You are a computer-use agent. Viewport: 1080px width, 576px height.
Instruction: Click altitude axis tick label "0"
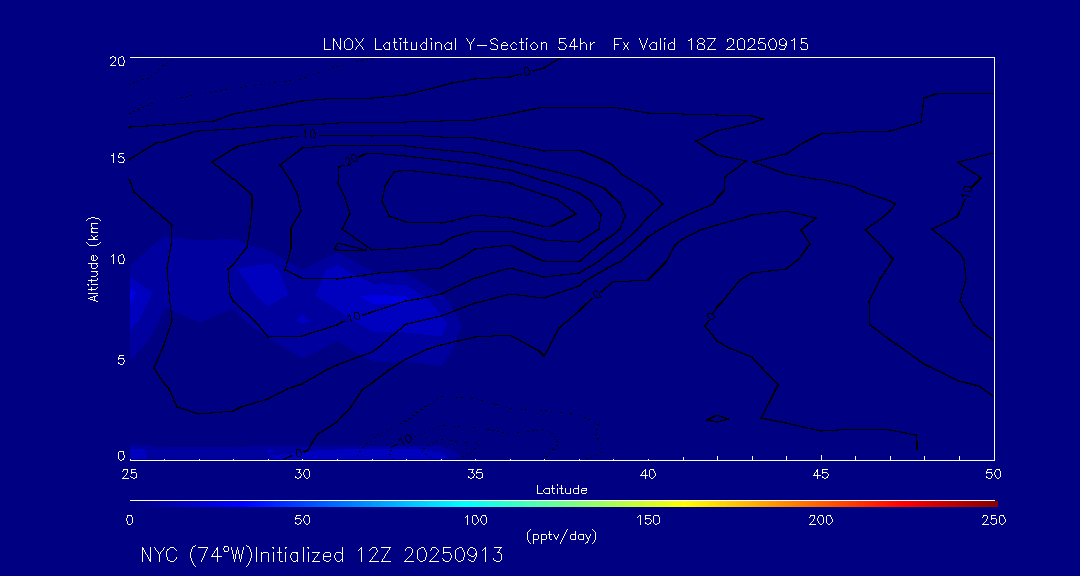click(121, 455)
